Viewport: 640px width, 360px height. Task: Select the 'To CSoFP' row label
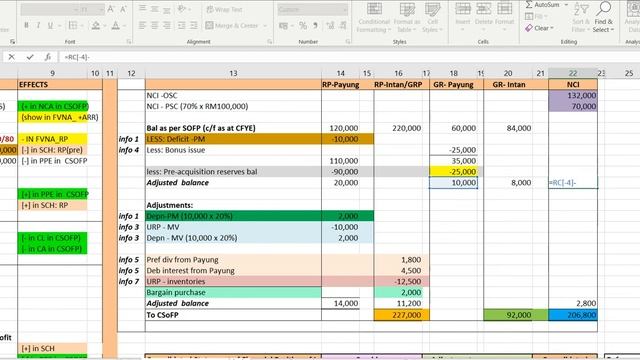[x=233, y=315]
